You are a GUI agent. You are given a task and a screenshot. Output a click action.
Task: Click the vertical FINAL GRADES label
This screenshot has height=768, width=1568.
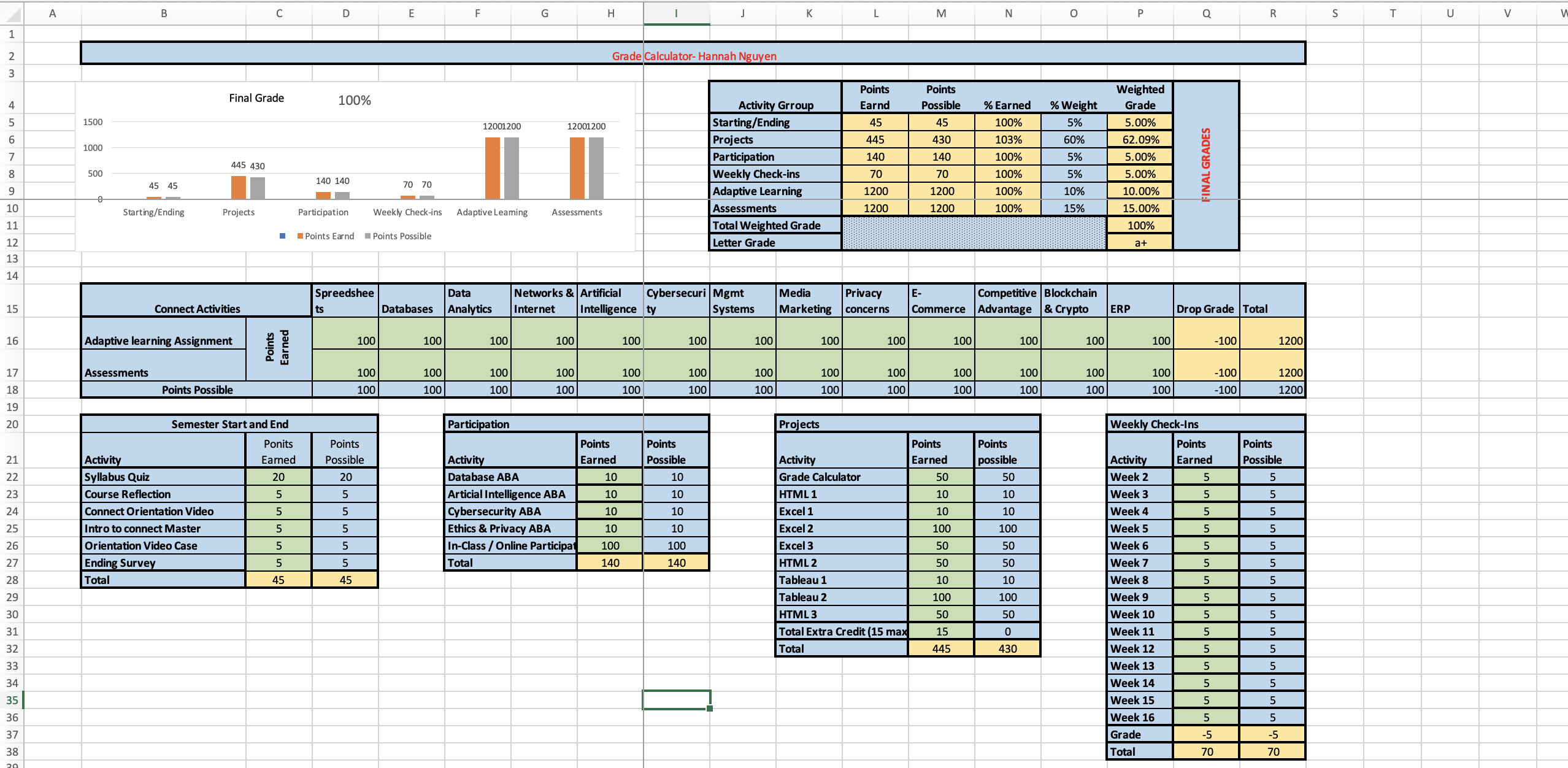click(1205, 164)
